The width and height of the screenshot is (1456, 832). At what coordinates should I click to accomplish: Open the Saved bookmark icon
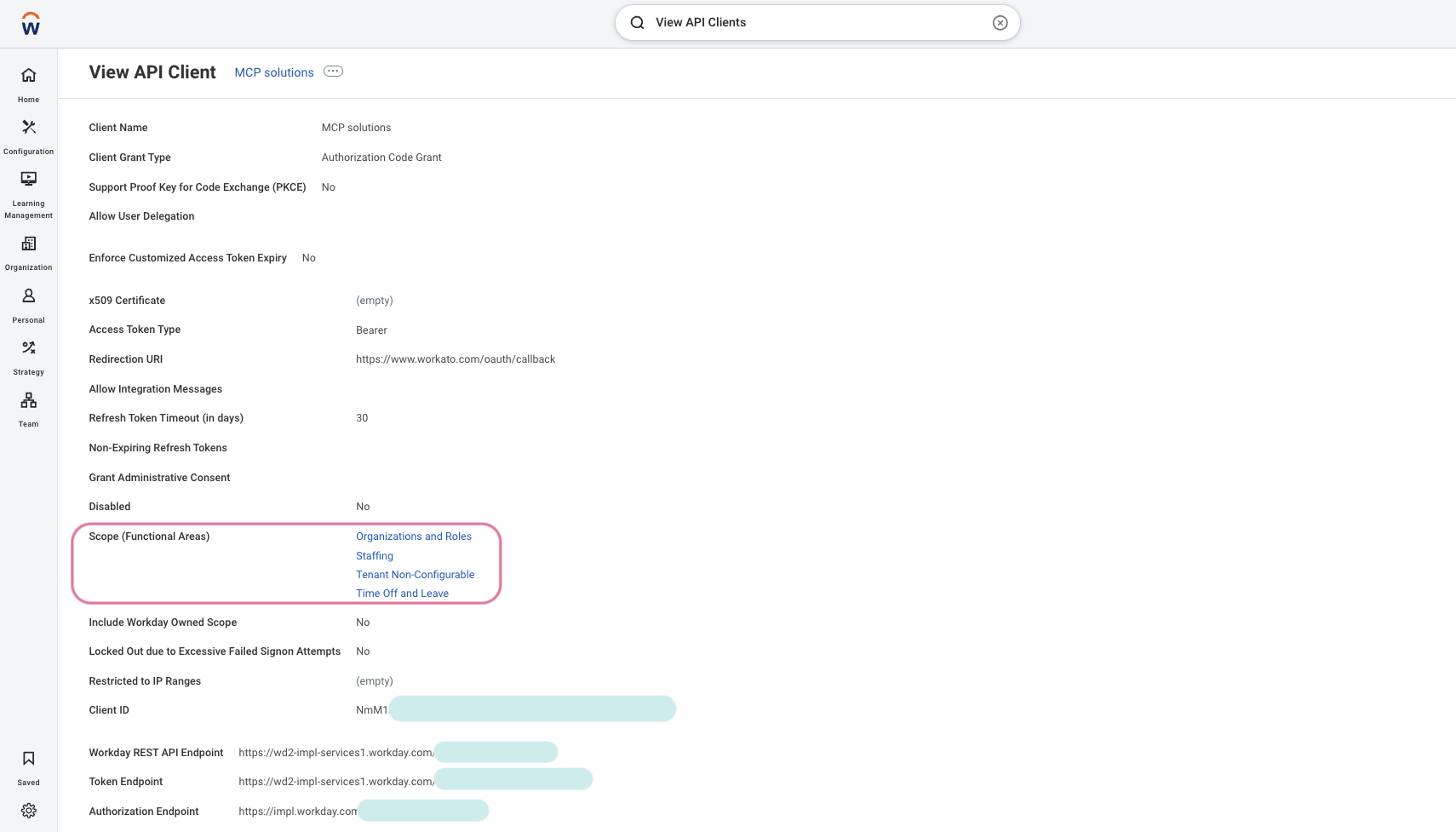tap(29, 760)
